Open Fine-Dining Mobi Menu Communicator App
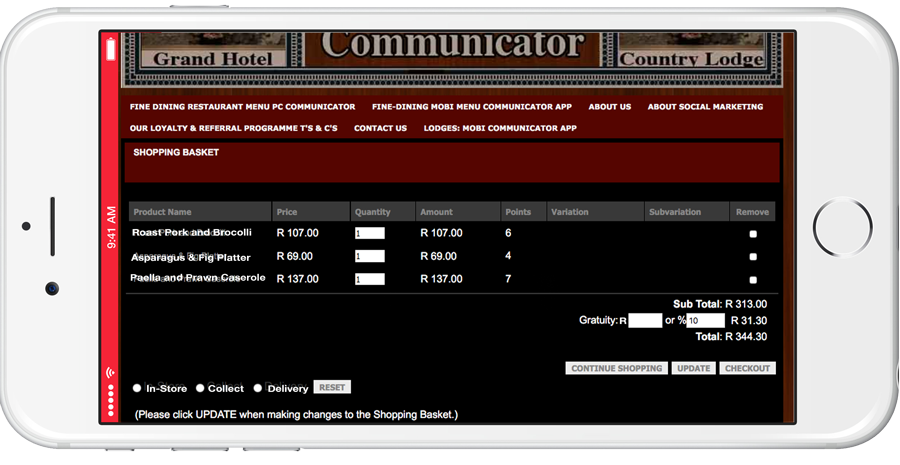 (472, 107)
